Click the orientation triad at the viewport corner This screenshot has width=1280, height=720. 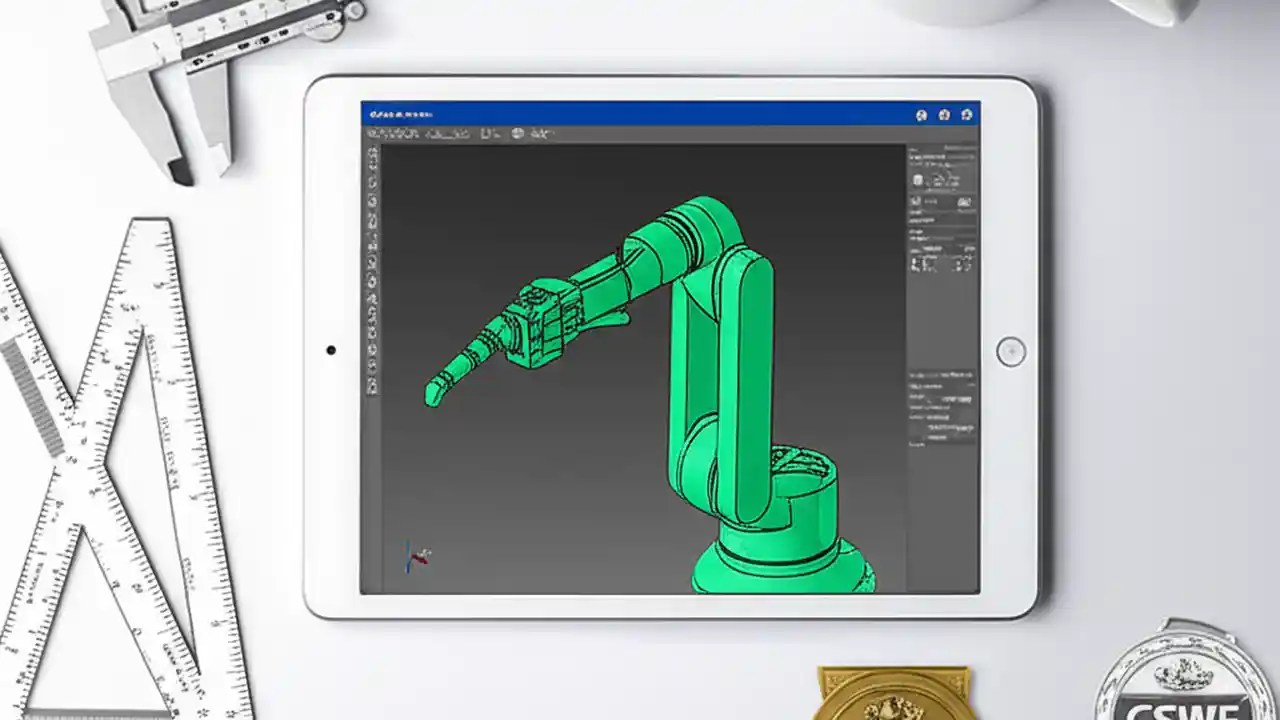[415, 557]
